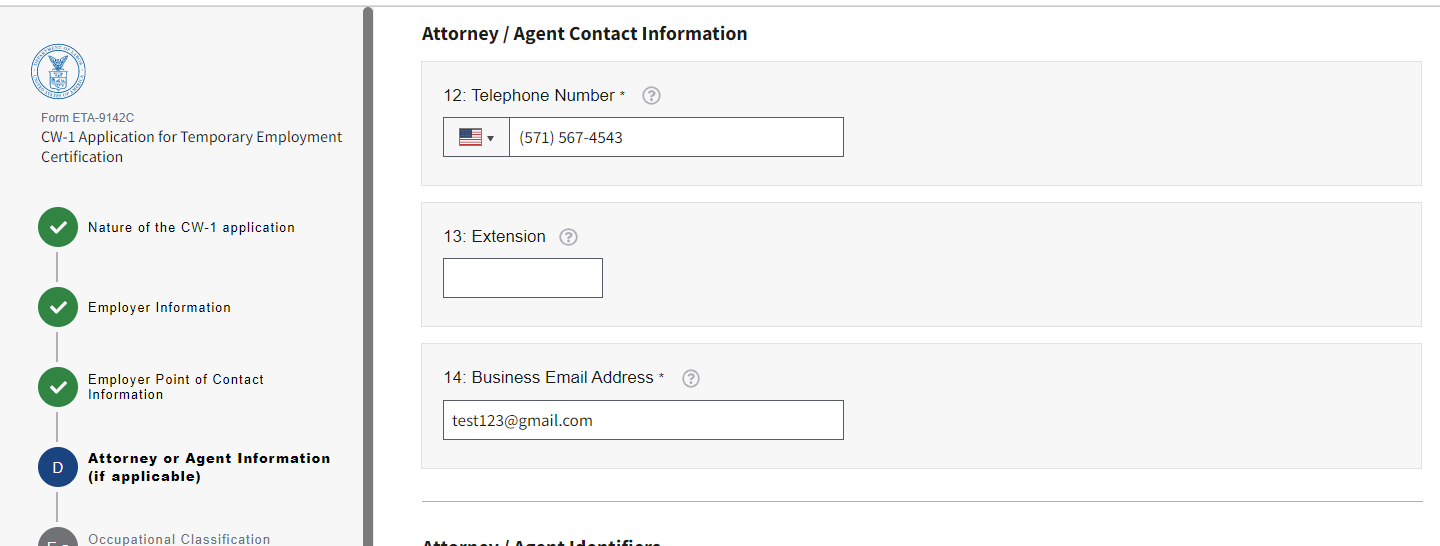Viewport: 1440px width, 546px height.
Task: Click checkmark for Employer Point of Contact
Action: tap(58, 387)
